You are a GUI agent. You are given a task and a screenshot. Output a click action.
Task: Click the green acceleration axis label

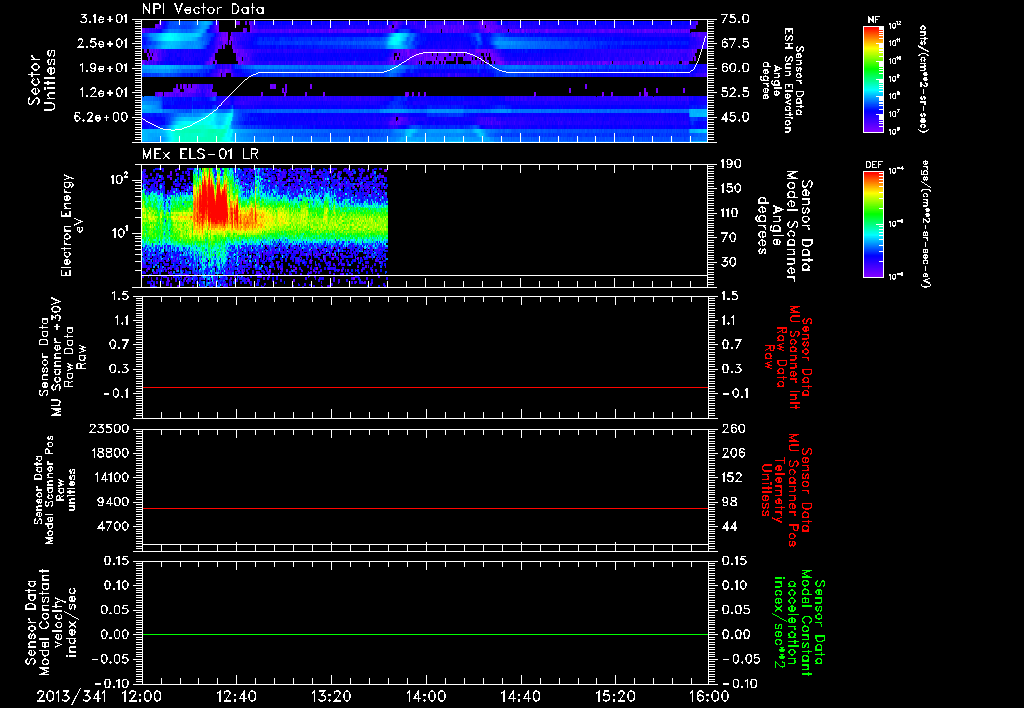tap(795, 622)
